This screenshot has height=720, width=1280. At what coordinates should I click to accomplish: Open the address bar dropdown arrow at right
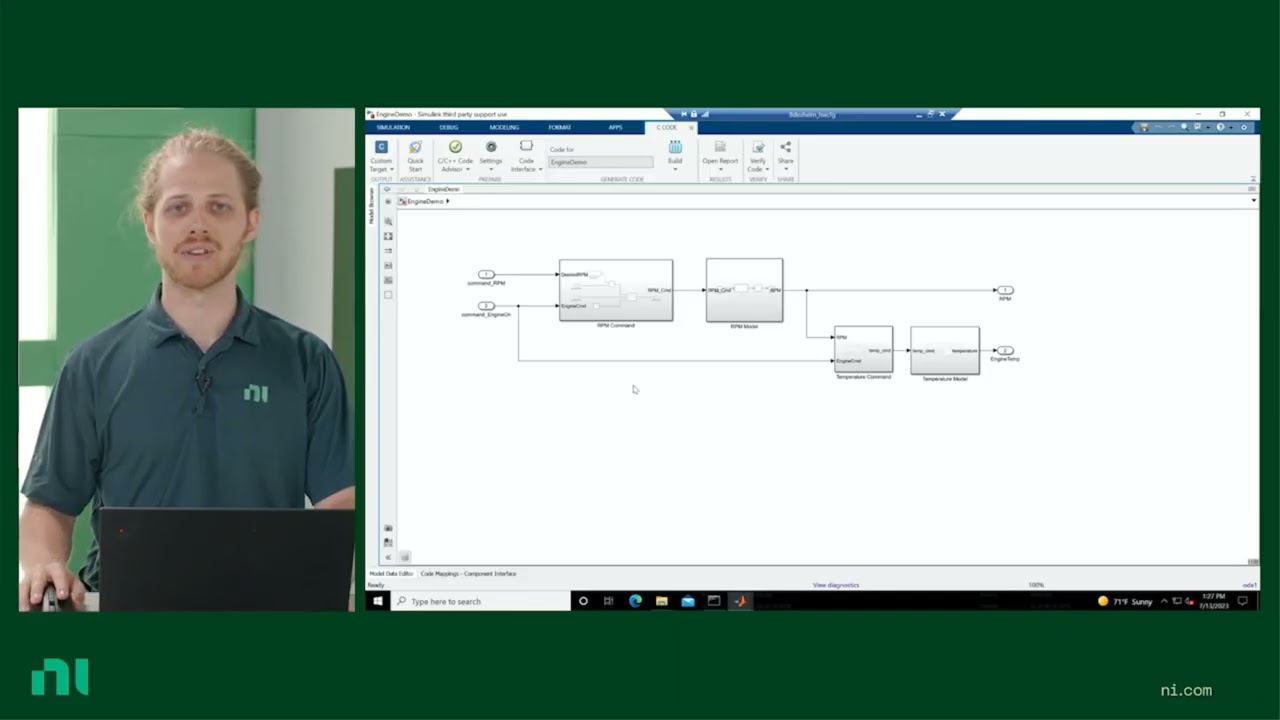click(x=1253, y=201)
